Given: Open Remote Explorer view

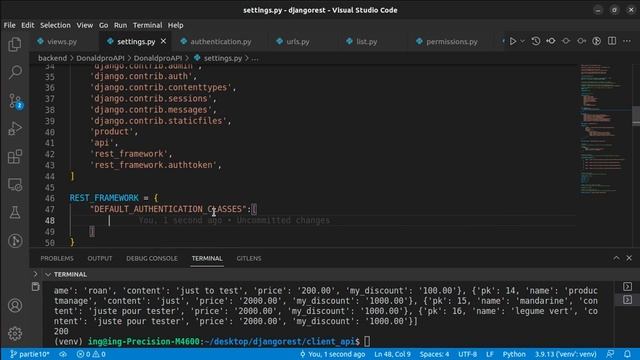Looking at the screenshot, I should point(15,185).
